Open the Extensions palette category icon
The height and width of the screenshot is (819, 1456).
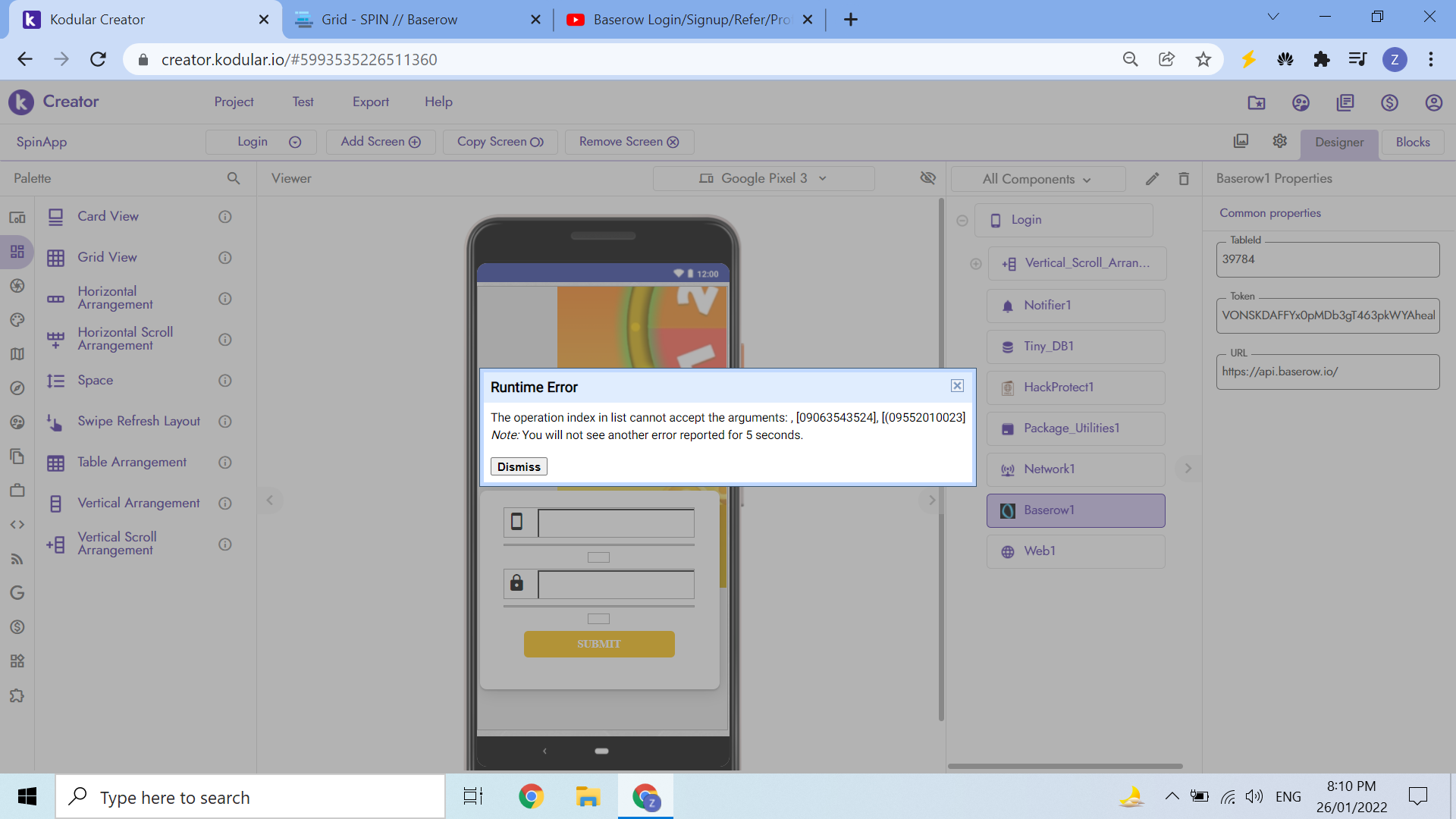tap(17, 695)
